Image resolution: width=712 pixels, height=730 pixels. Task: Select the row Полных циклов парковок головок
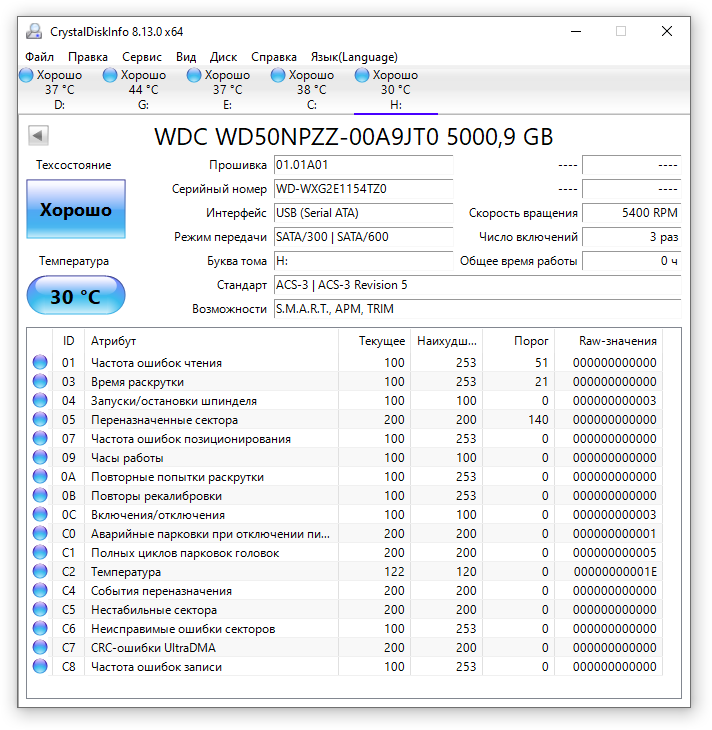[345, 552]
